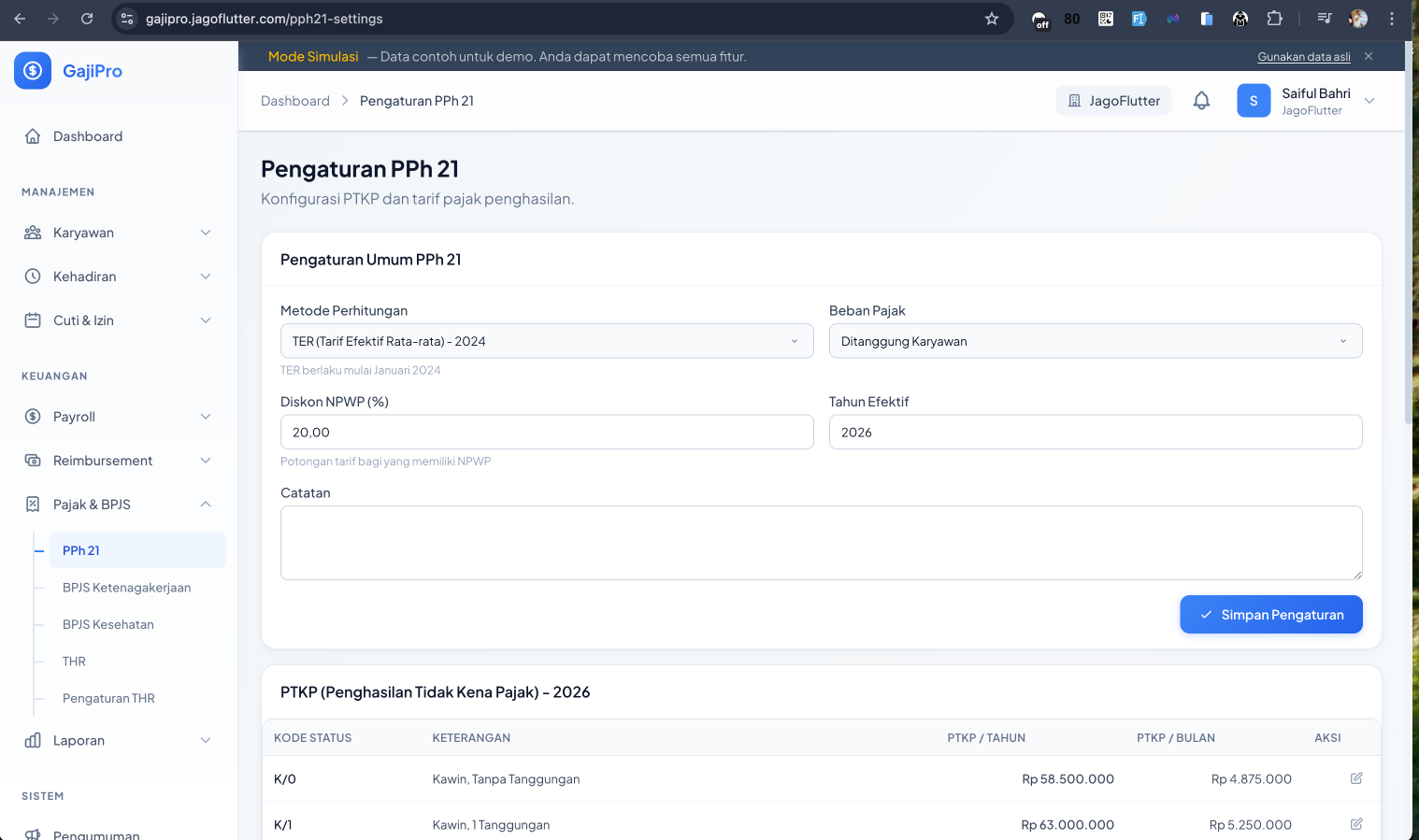1419x840 pixels.
Task: Open Chrome three-dot menu
Action: tap(1392, 19)
